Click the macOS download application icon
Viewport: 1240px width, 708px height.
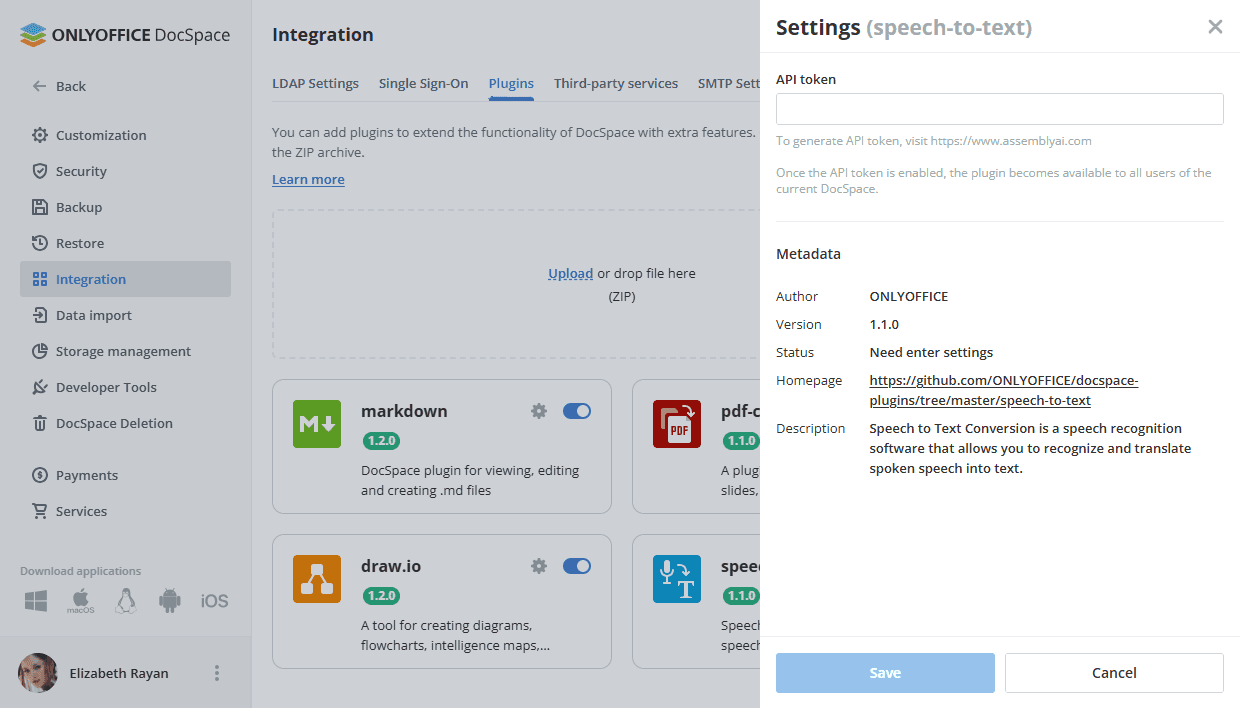click(81, 601)
